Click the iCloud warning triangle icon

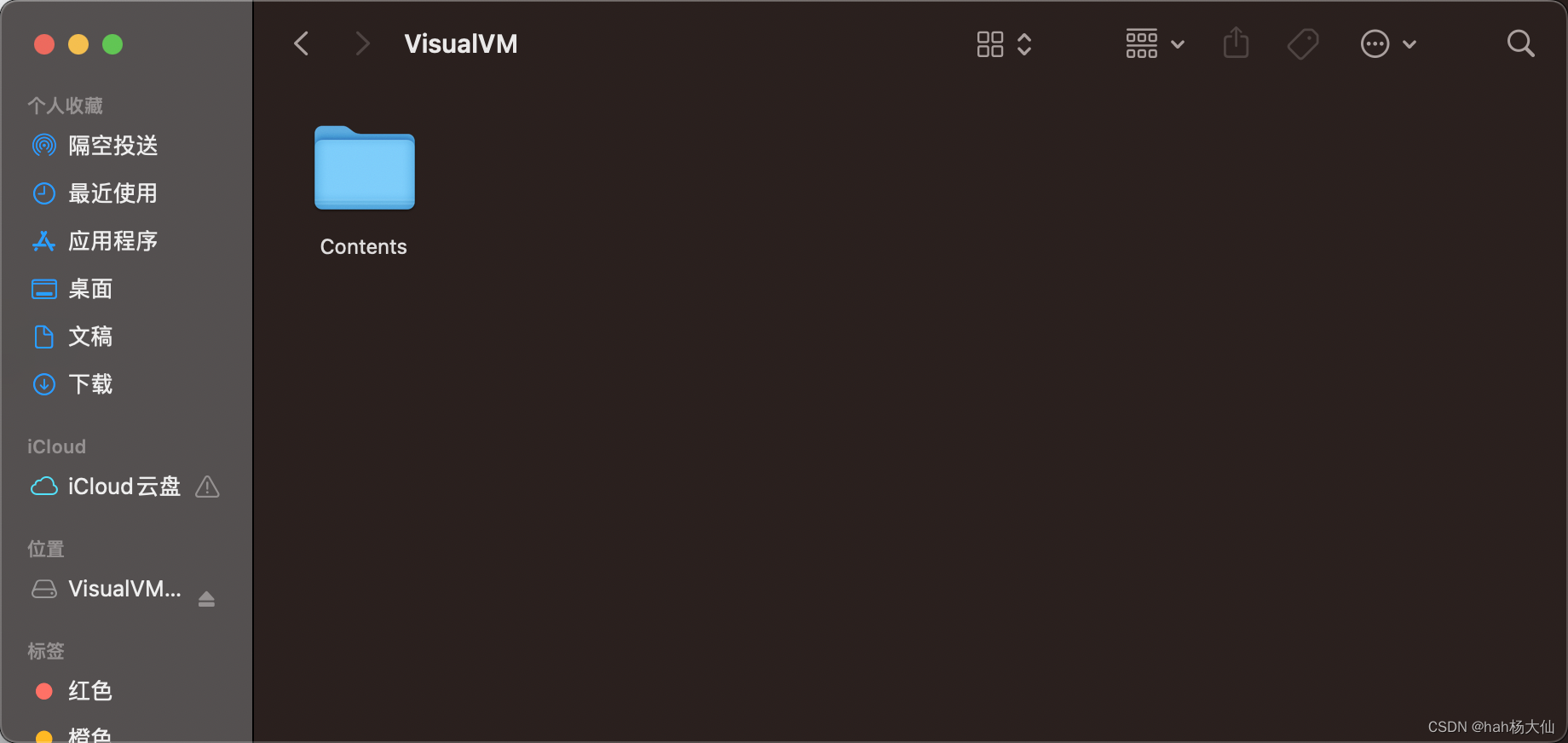[207, 487]
